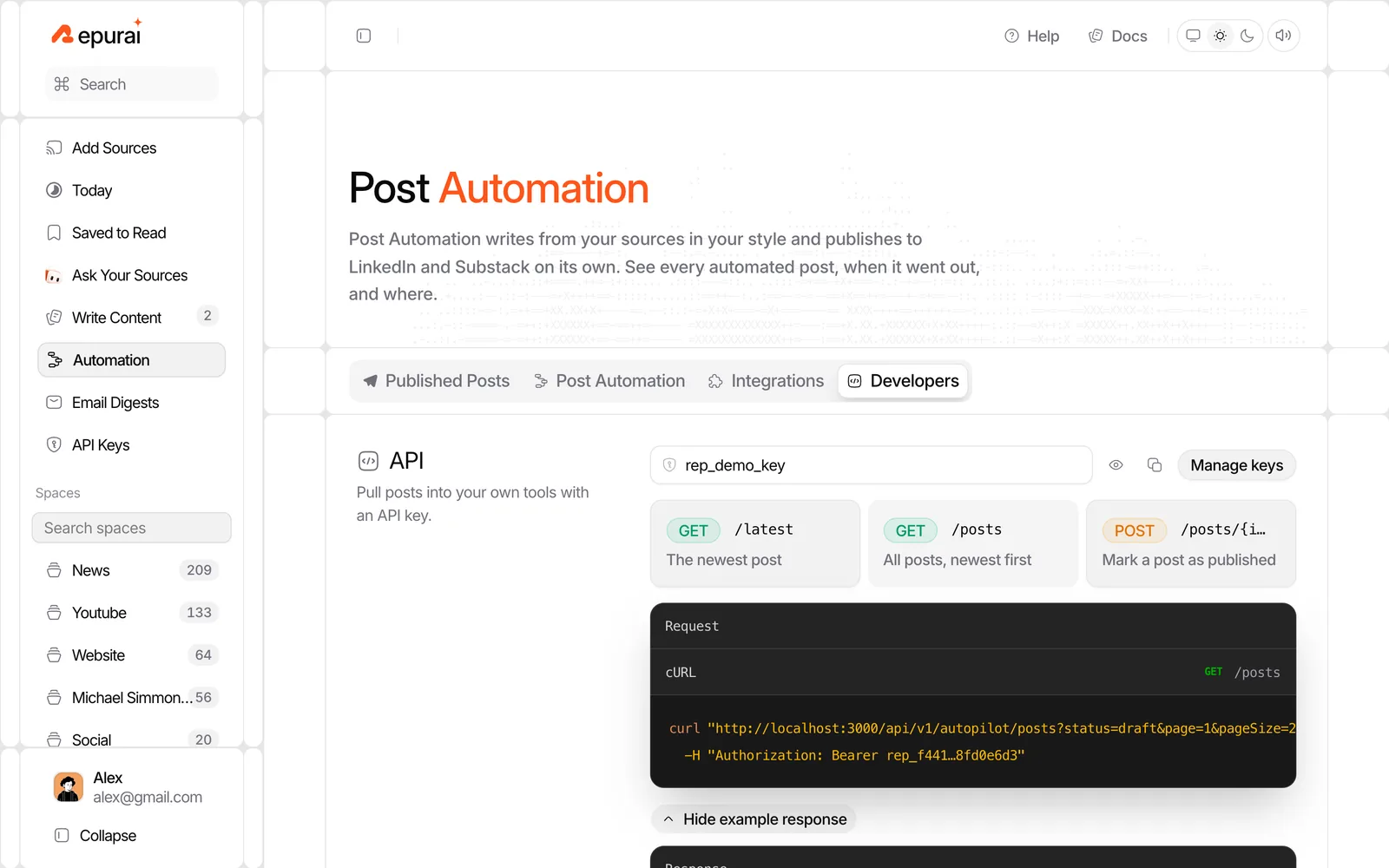Select GET /latest endpoint card
Image resolution: width=1389 pixels, height=868 pixels.
755,543
